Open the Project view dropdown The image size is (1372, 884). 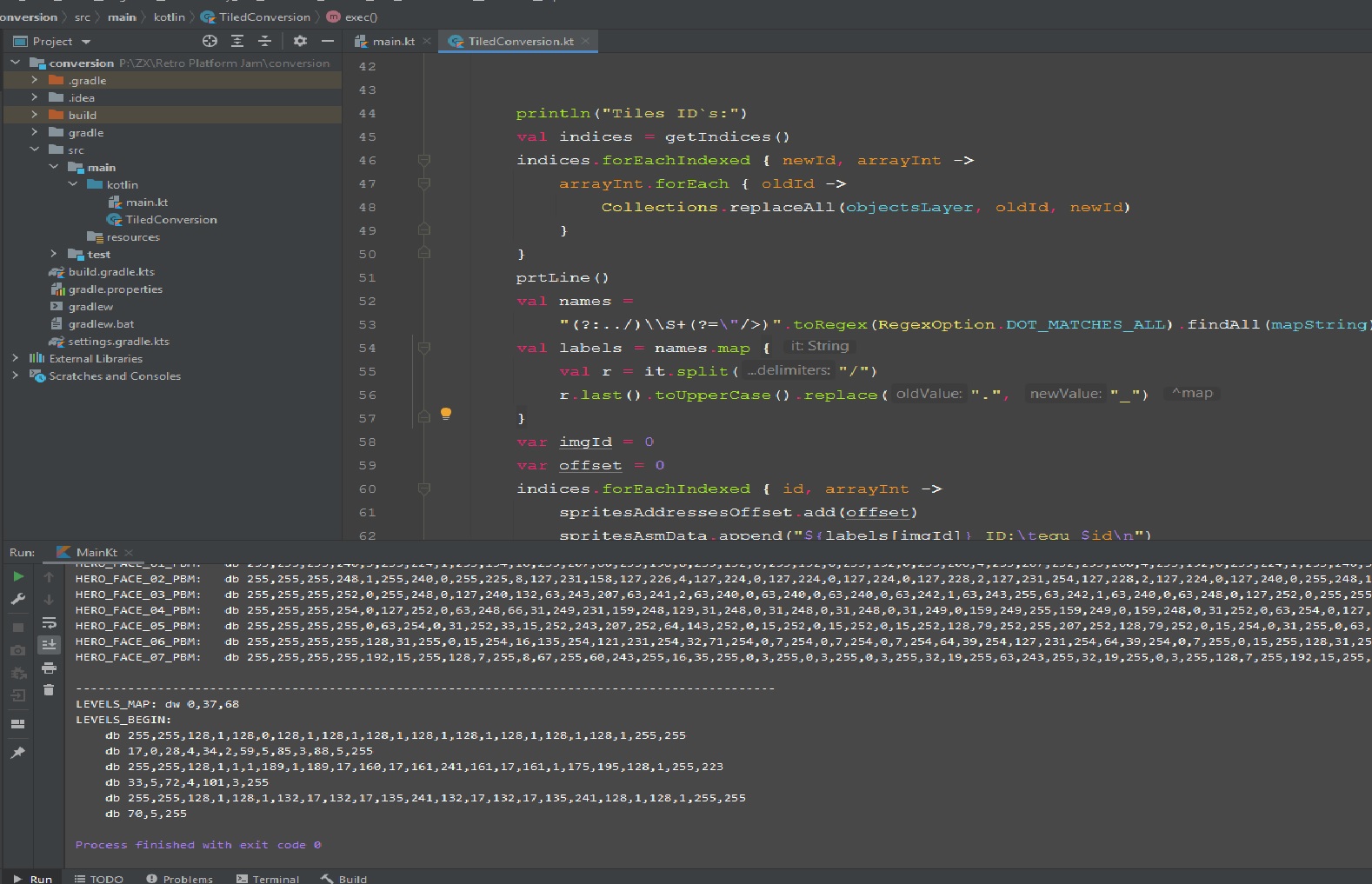tap(86, 42)
